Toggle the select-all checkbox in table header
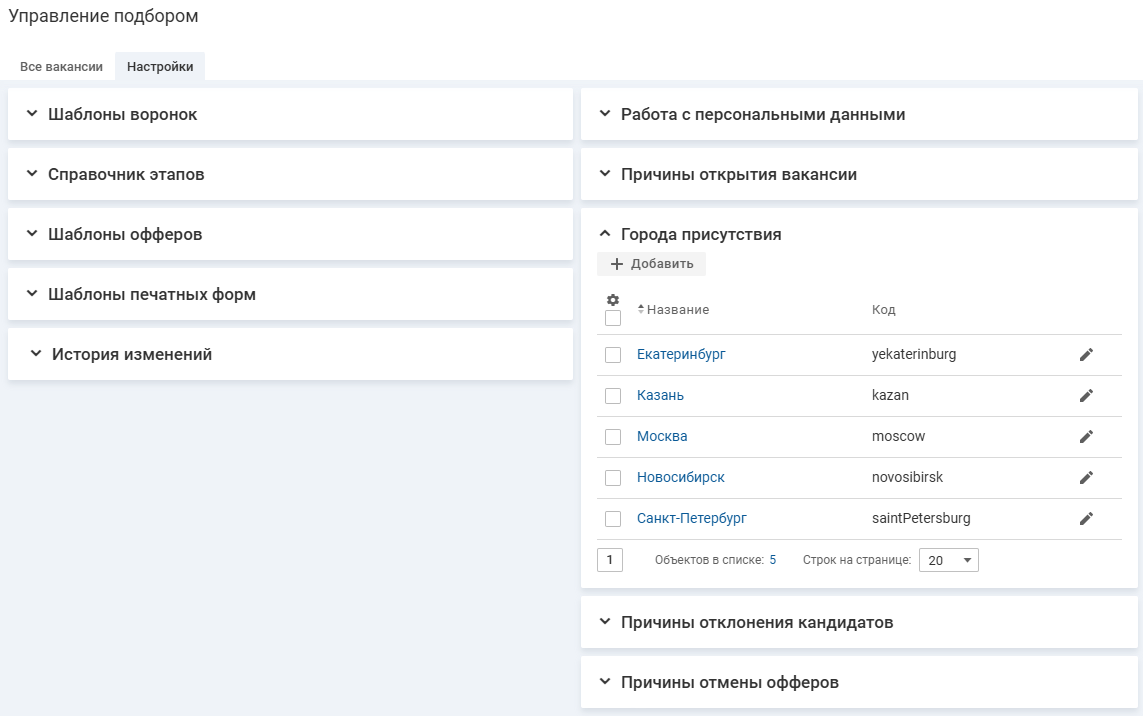The height and width of the screenshot is (716, 1143). pos(613,318)
